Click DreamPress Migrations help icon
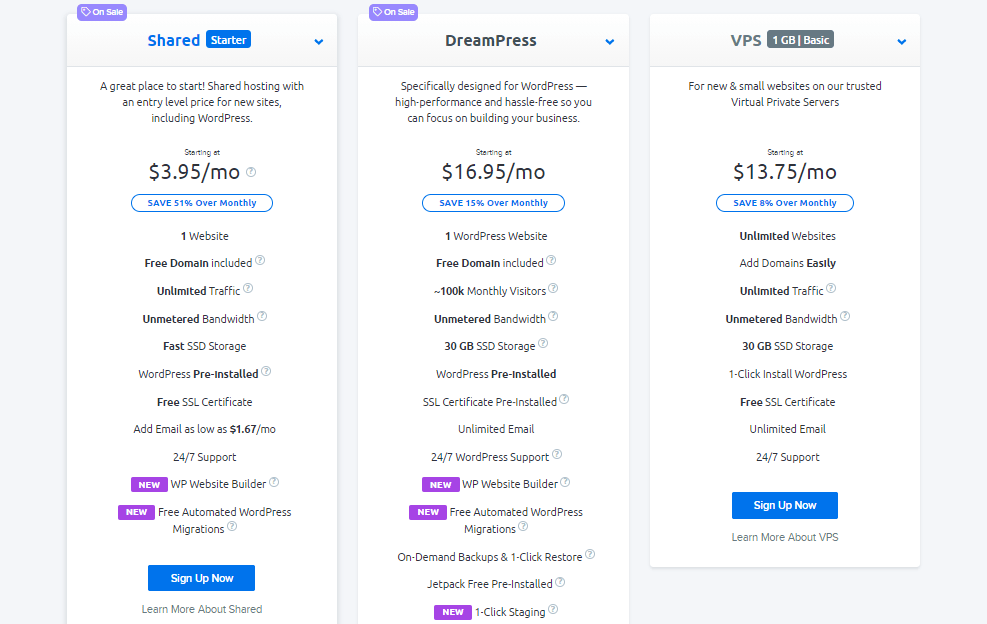Screen dimensions: 987x624 (x=523, y=526)
